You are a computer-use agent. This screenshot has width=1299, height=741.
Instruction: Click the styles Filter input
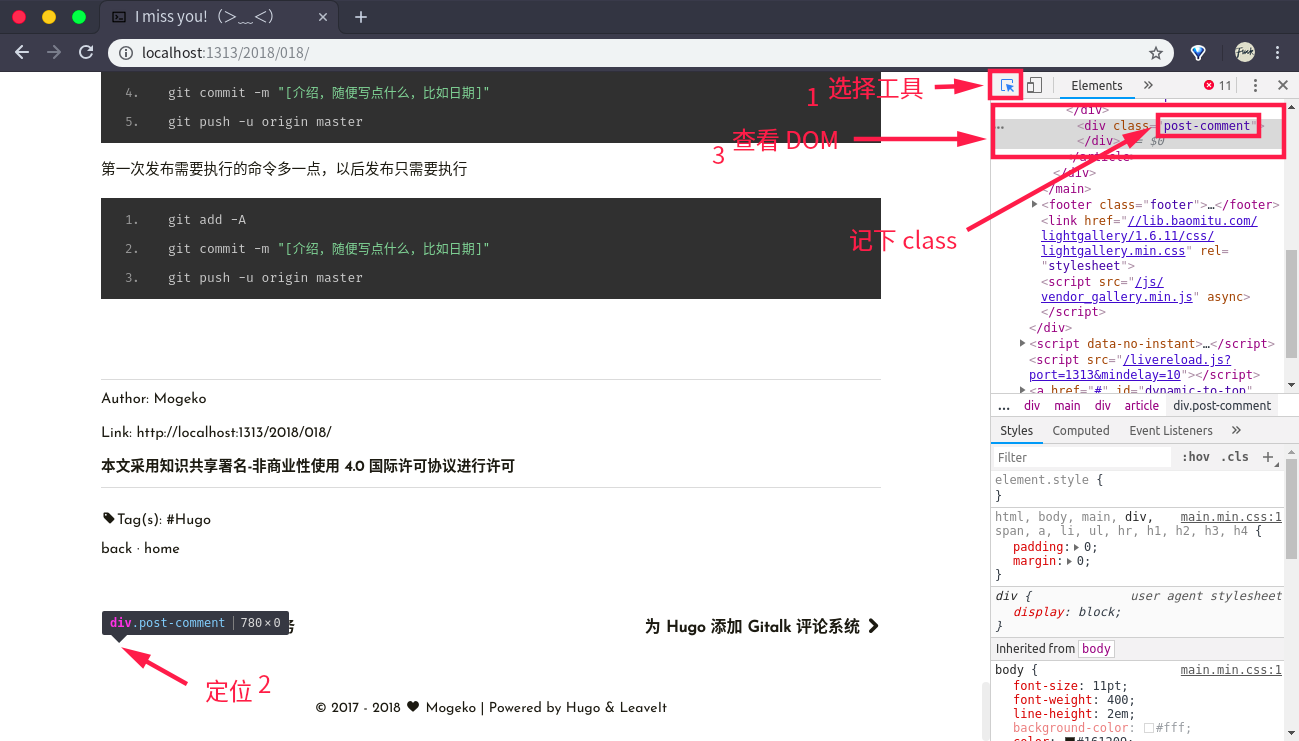(x=1082, y=457)
